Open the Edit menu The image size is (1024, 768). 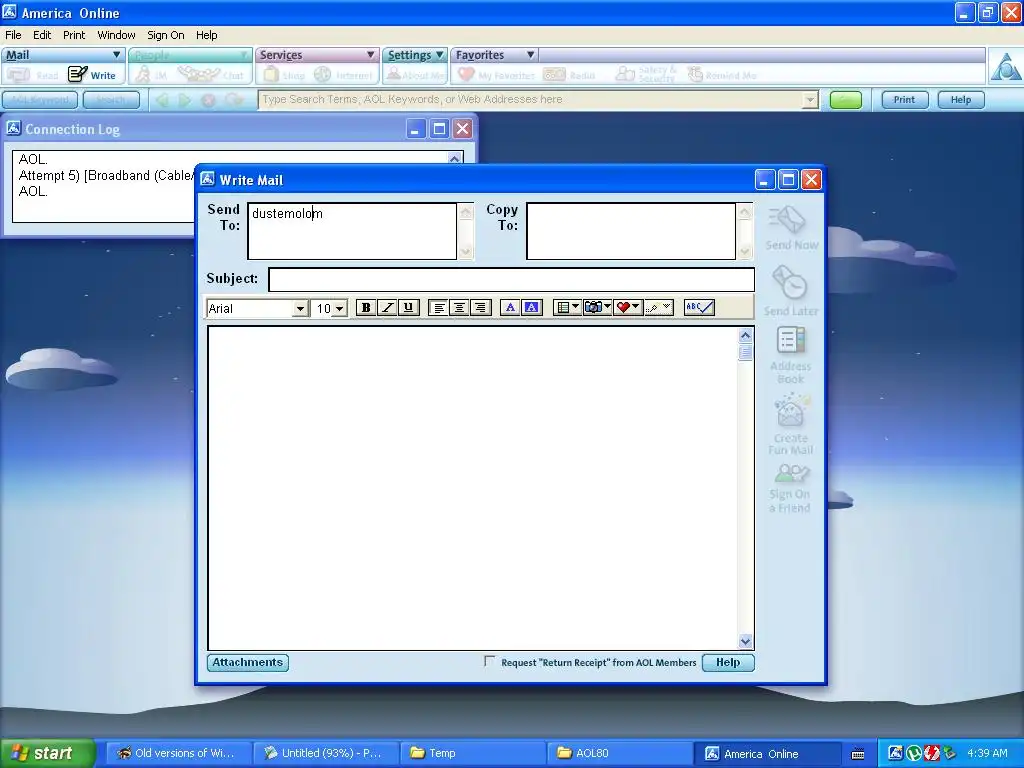coord(42,35)
